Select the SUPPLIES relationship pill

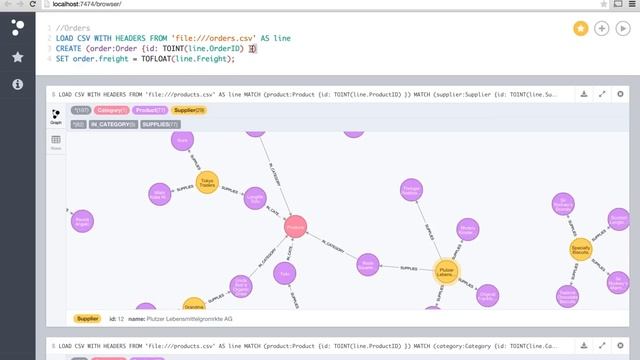[160, 124]
